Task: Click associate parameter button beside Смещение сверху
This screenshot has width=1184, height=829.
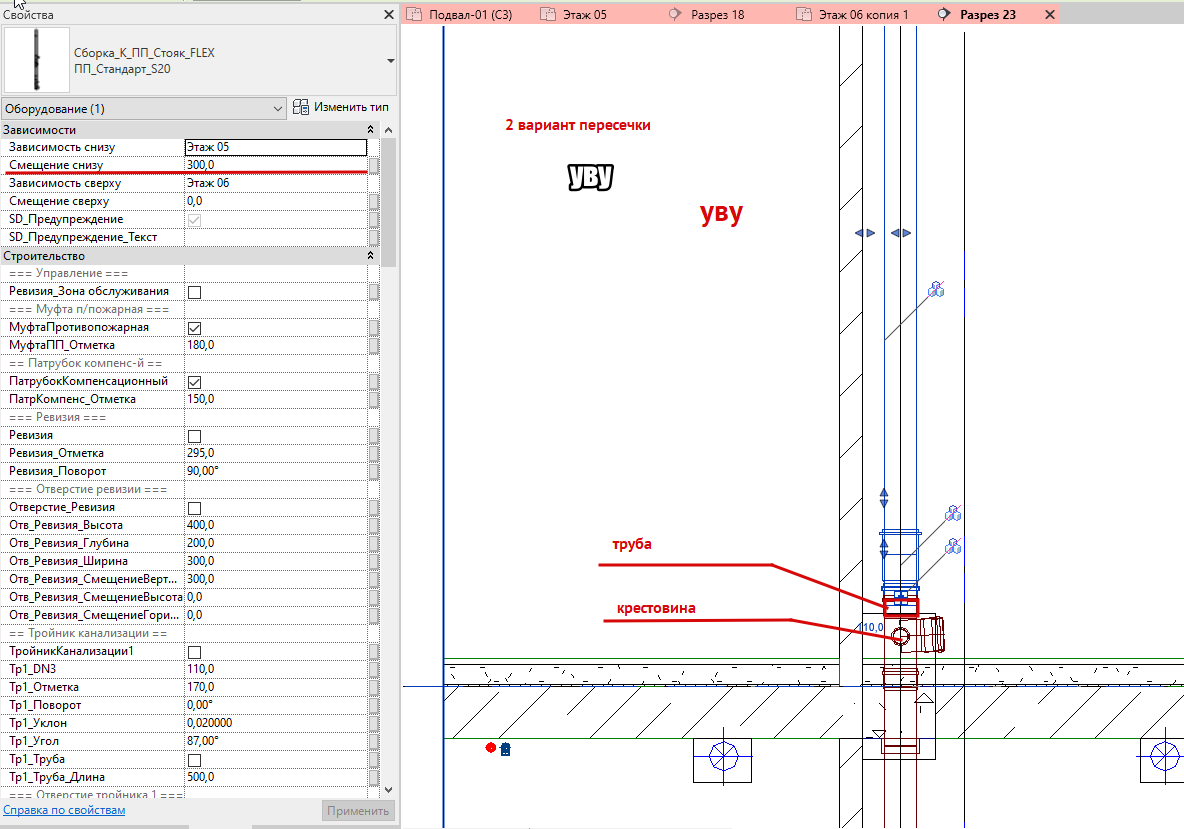Action: (x=374, y=202)
